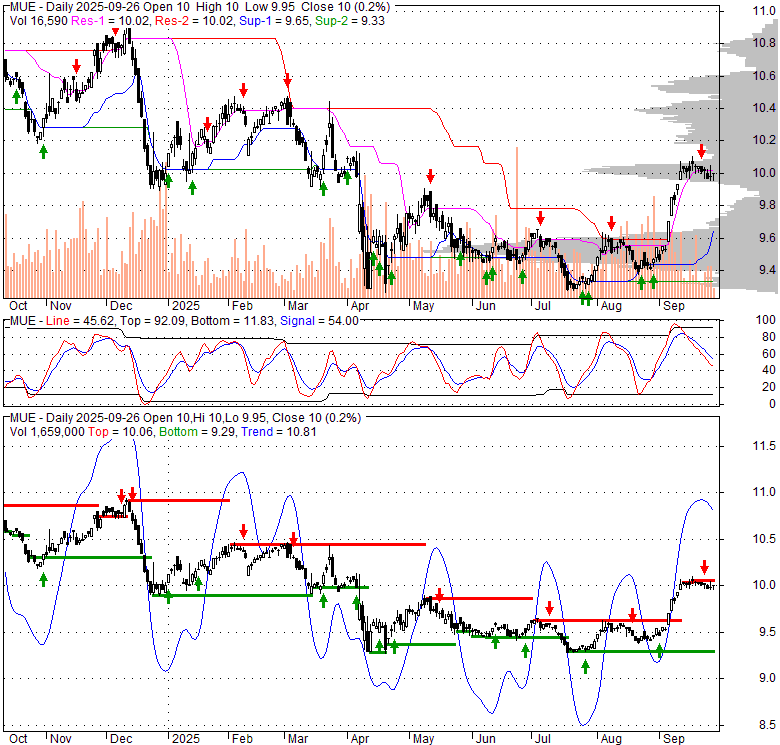
Task: Click the Sep month label under top chart
Action: 674,306
